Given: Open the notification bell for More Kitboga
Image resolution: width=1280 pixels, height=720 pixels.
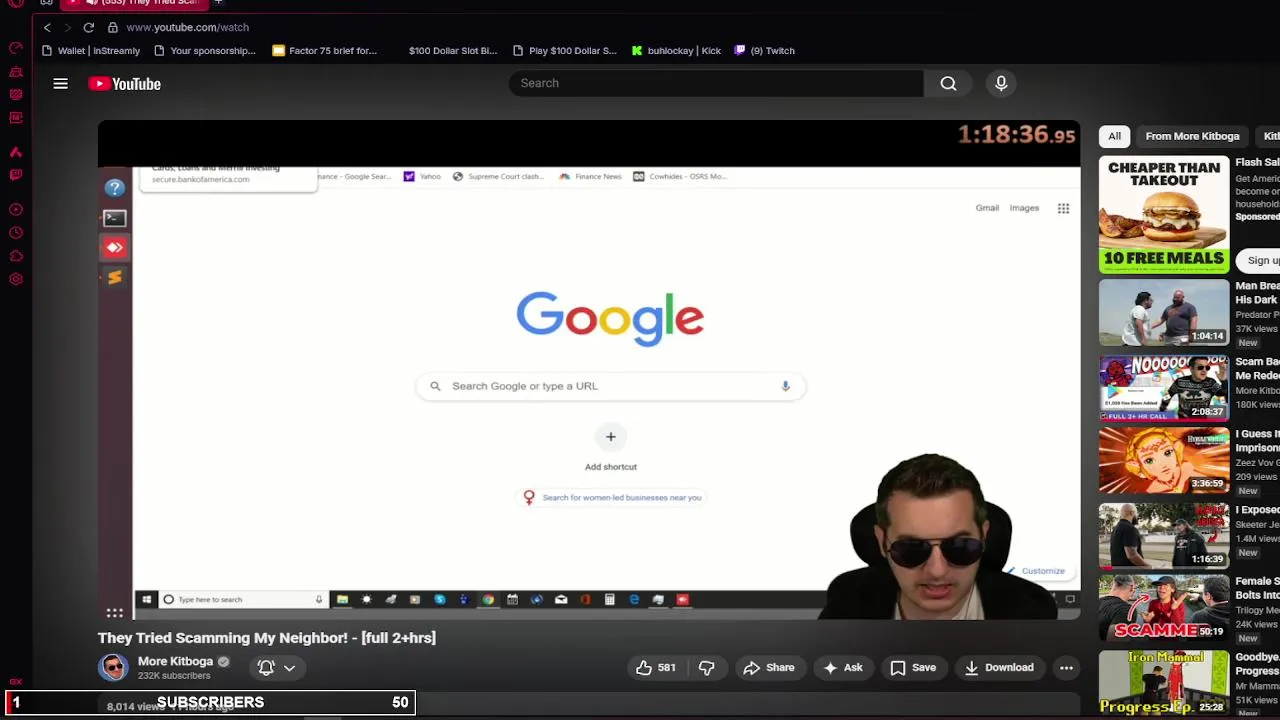Looking at the screenshot, I should tap(266, 668).
